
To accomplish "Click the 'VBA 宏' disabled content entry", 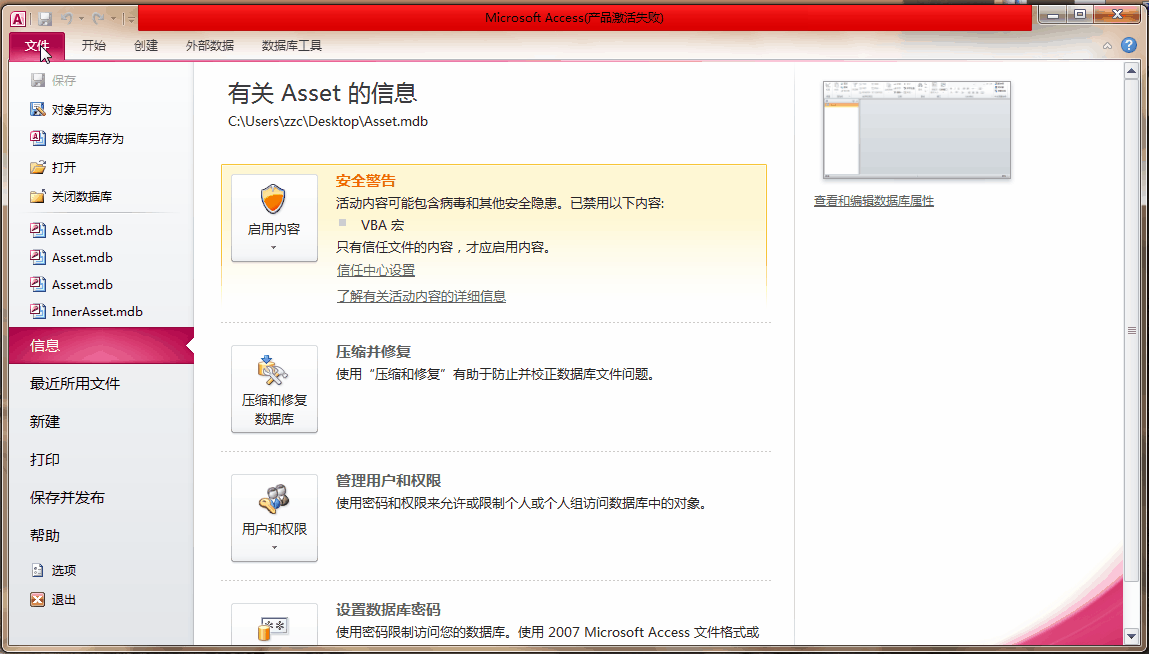I will 383,225.
